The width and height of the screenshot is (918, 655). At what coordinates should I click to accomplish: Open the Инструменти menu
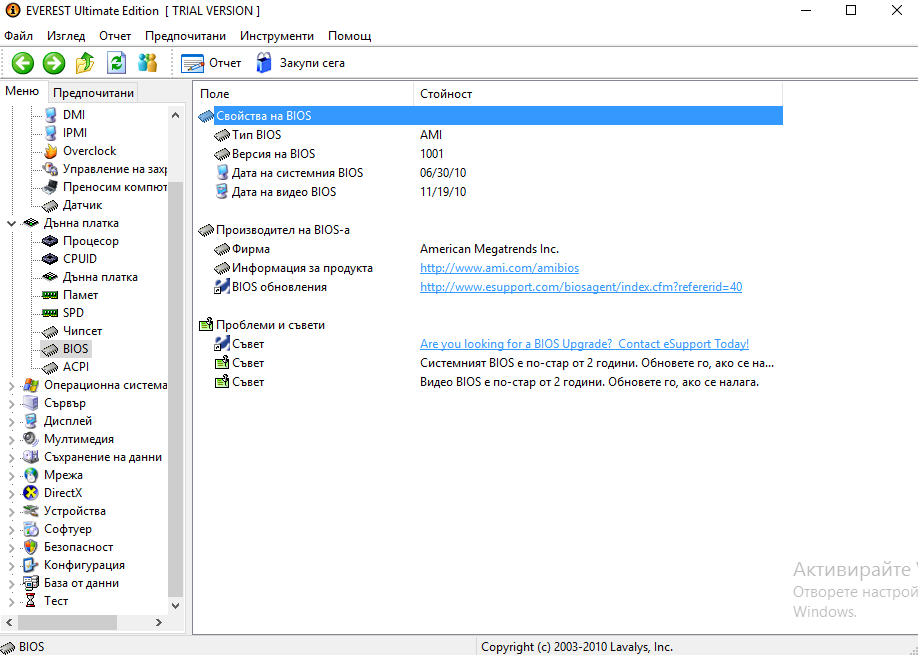(x=277, y=36)
